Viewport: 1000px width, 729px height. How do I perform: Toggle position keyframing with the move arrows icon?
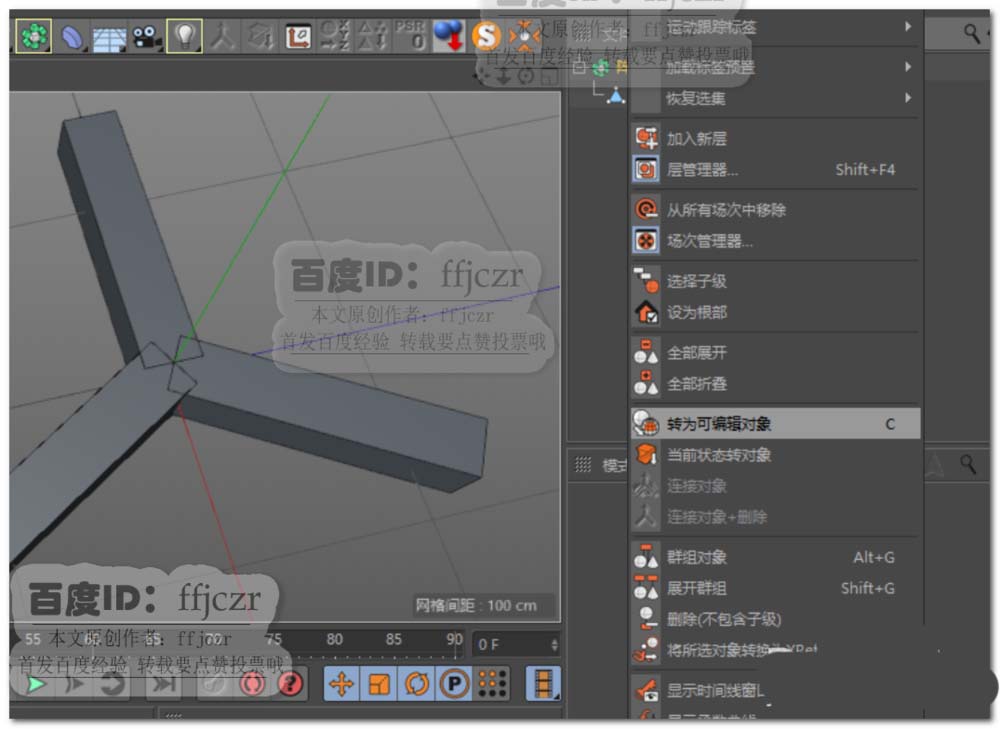(x=341, y=684)
